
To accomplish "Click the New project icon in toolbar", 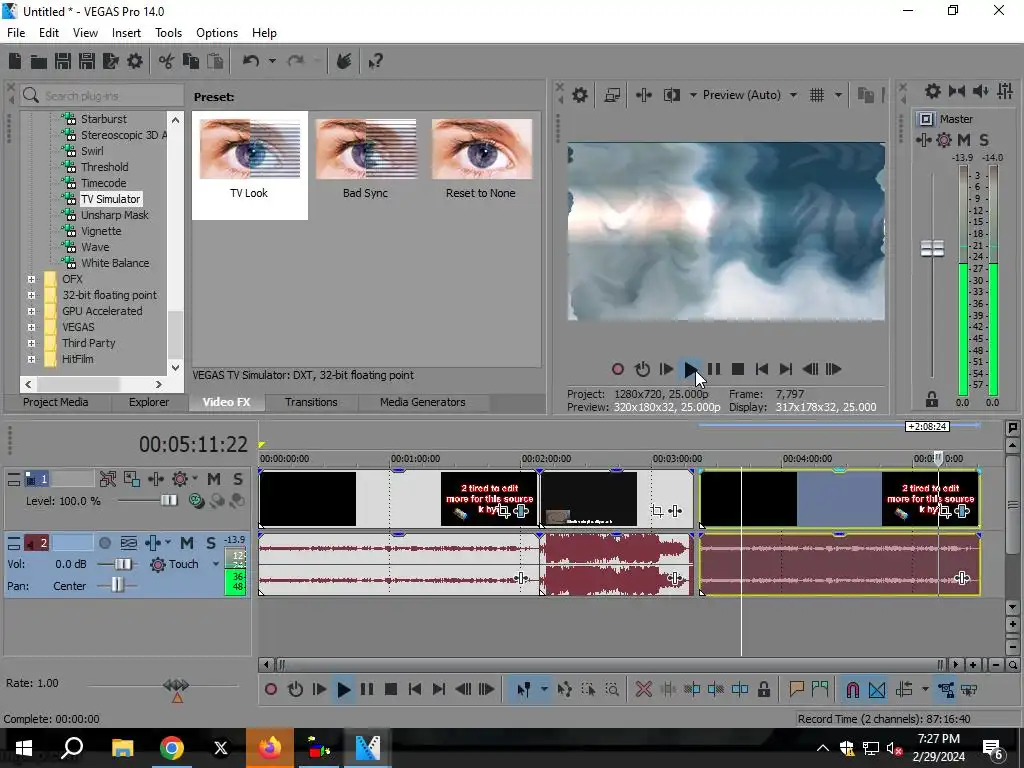I will point(15,61).
